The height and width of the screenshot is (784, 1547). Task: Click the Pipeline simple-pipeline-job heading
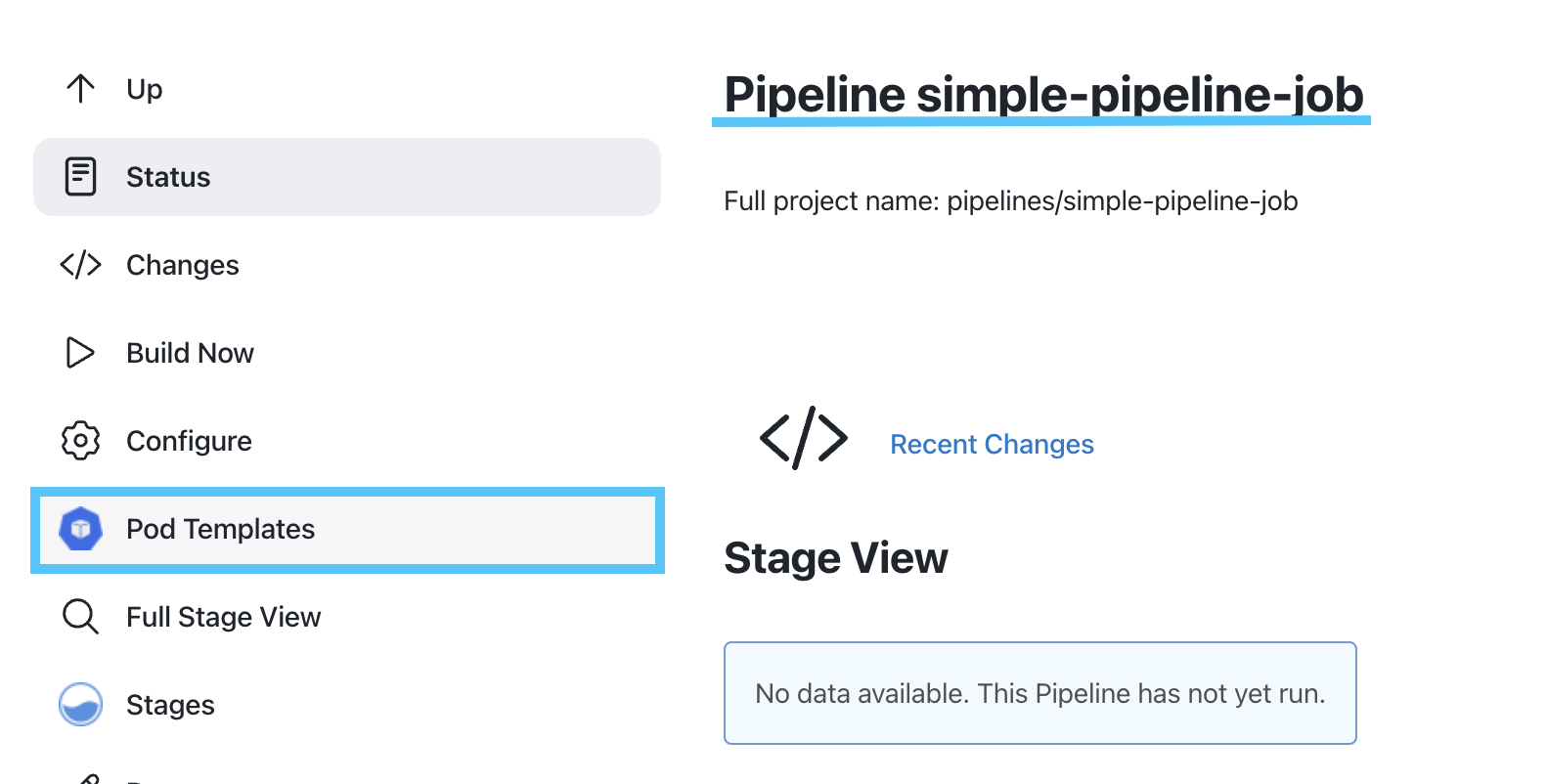[x=1043, y=95]
